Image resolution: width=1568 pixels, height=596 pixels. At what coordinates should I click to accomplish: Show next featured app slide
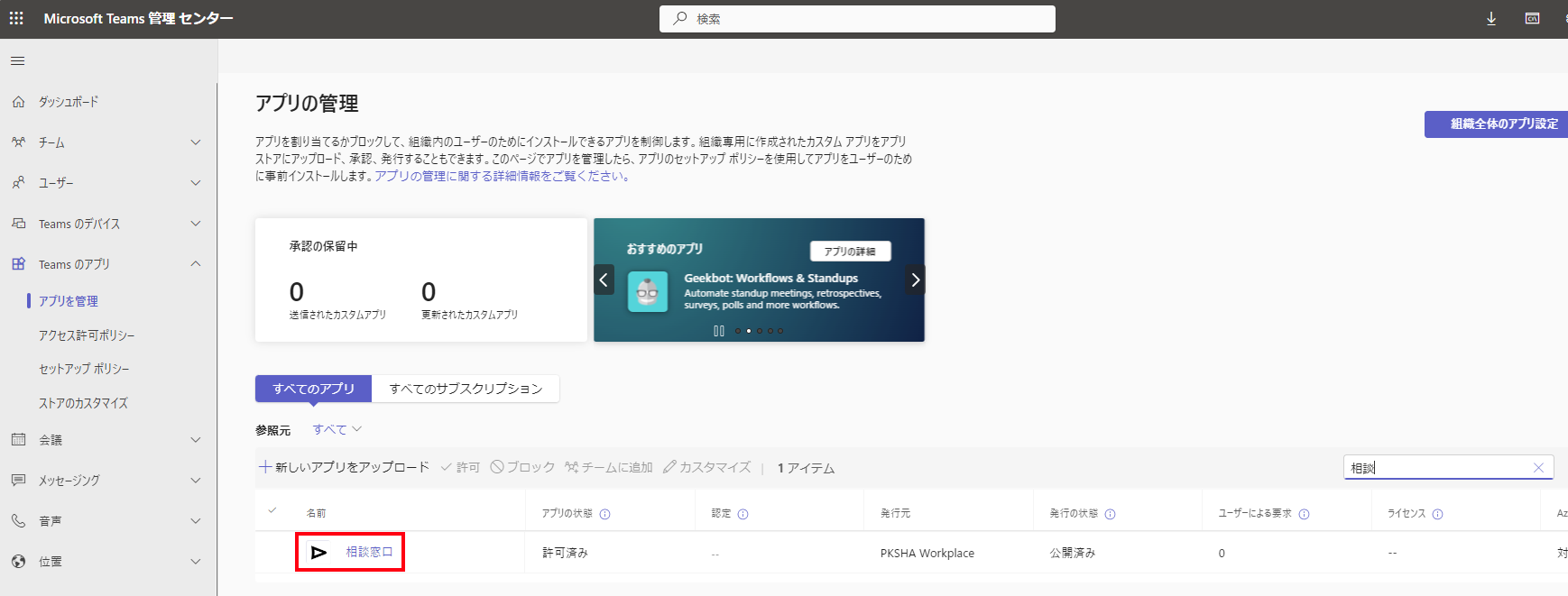[x=915, y=280]
